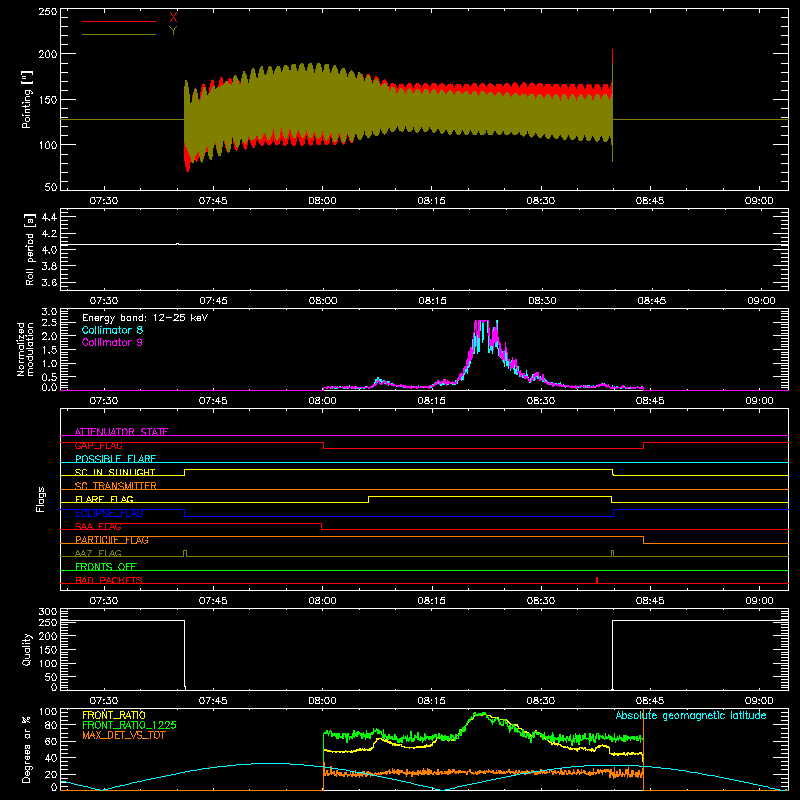The height and width of the screenshot is (800, 800).
Task: Click the orange MAX_DET_VS_TOT legend entry
Action: [124, 735]
